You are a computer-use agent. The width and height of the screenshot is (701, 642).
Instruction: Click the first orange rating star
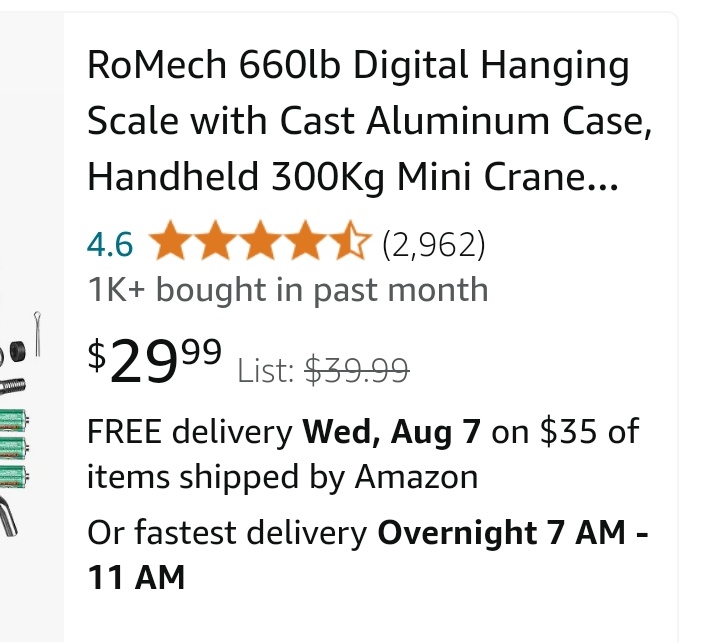(171, 243)
